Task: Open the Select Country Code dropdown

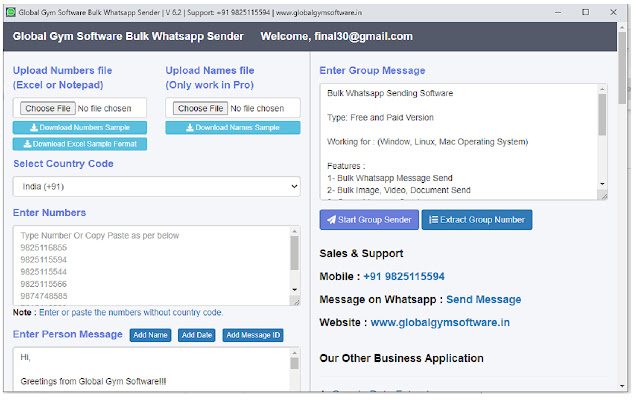Action: (156, 186)
